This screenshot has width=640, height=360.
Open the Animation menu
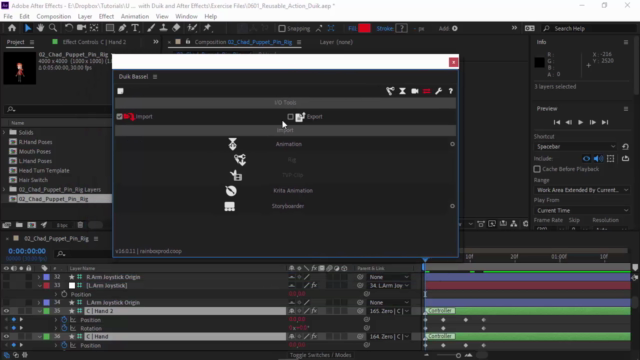(x=135, y=16)
